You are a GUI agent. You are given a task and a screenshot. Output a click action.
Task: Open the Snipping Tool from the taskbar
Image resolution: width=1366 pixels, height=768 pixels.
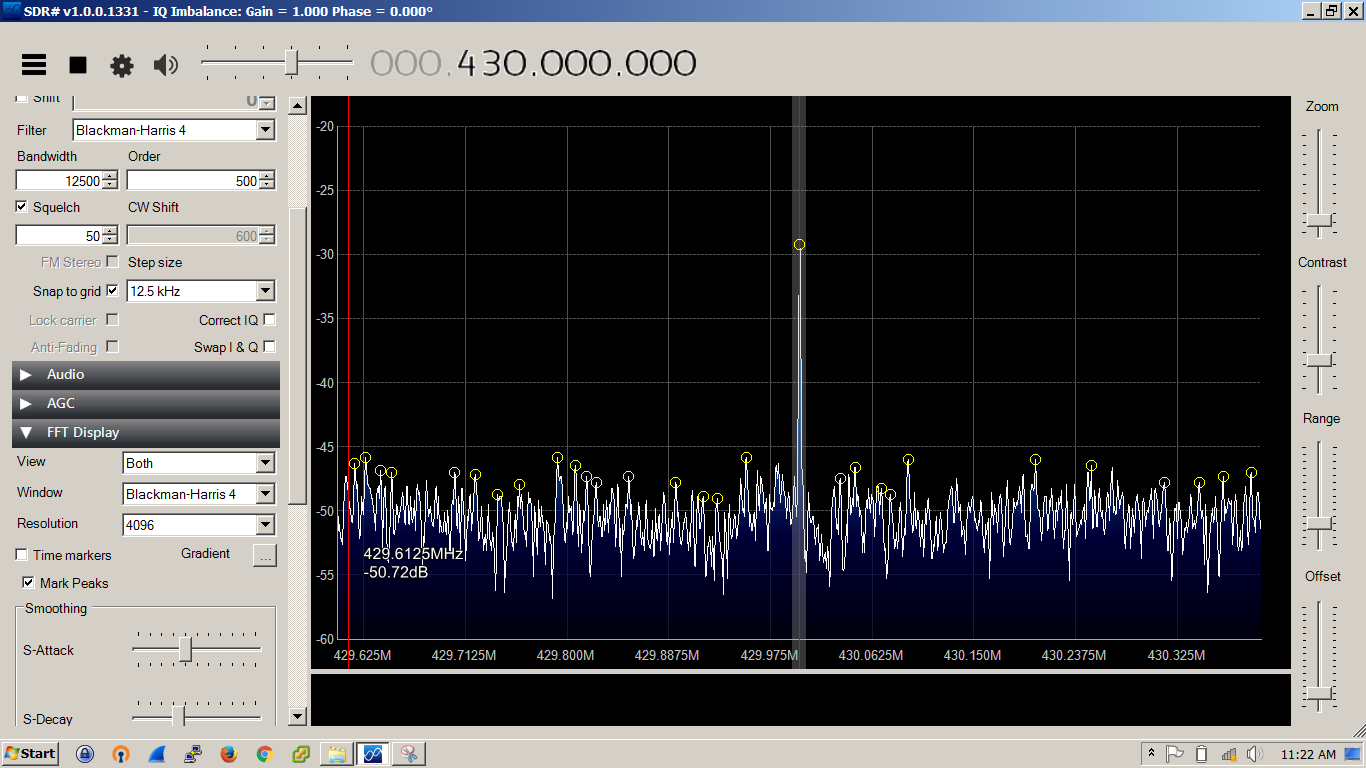pyautogui.click(x=408, y=754)
